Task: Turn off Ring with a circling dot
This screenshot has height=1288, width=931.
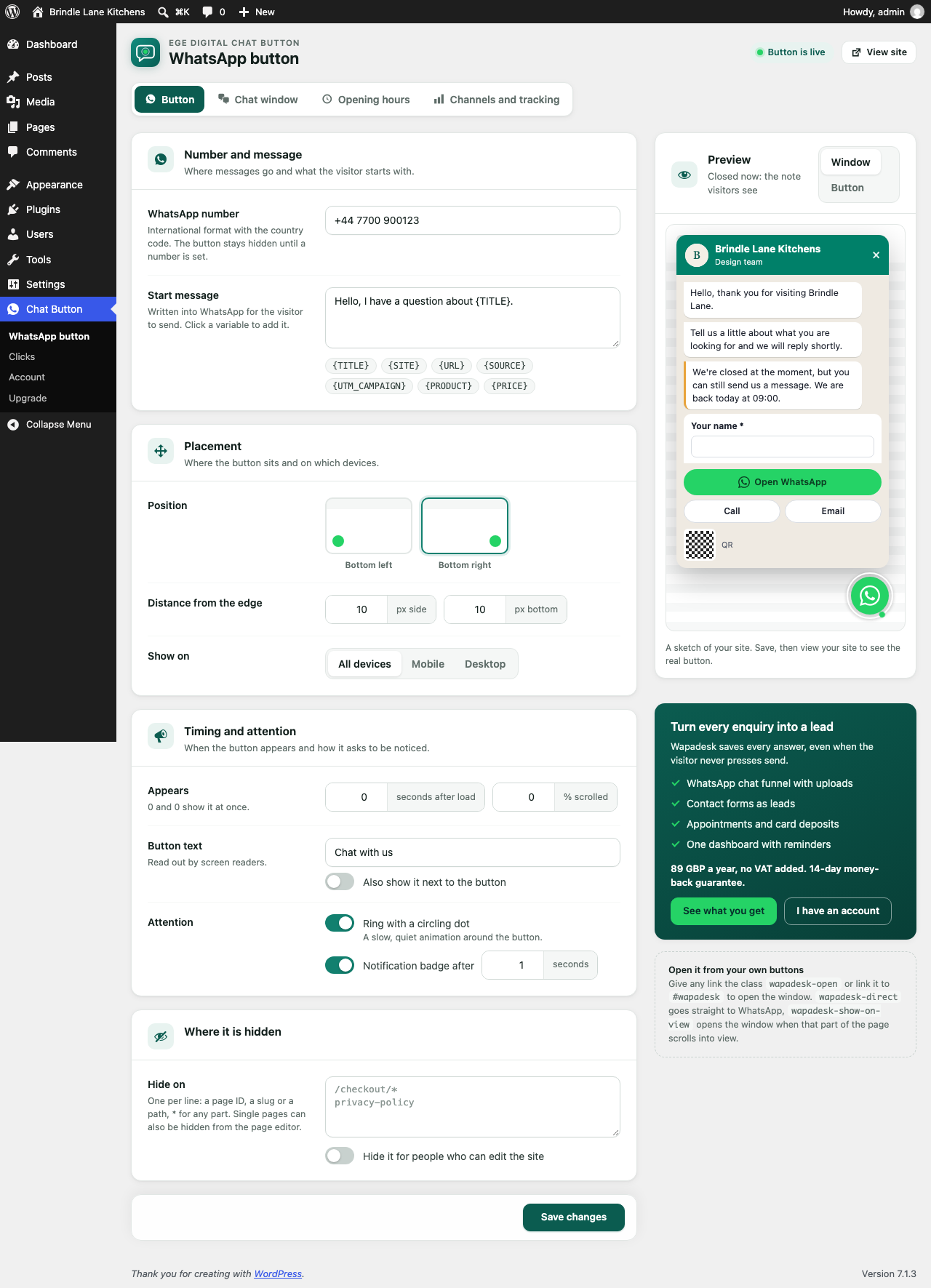Action: [340, 923]
